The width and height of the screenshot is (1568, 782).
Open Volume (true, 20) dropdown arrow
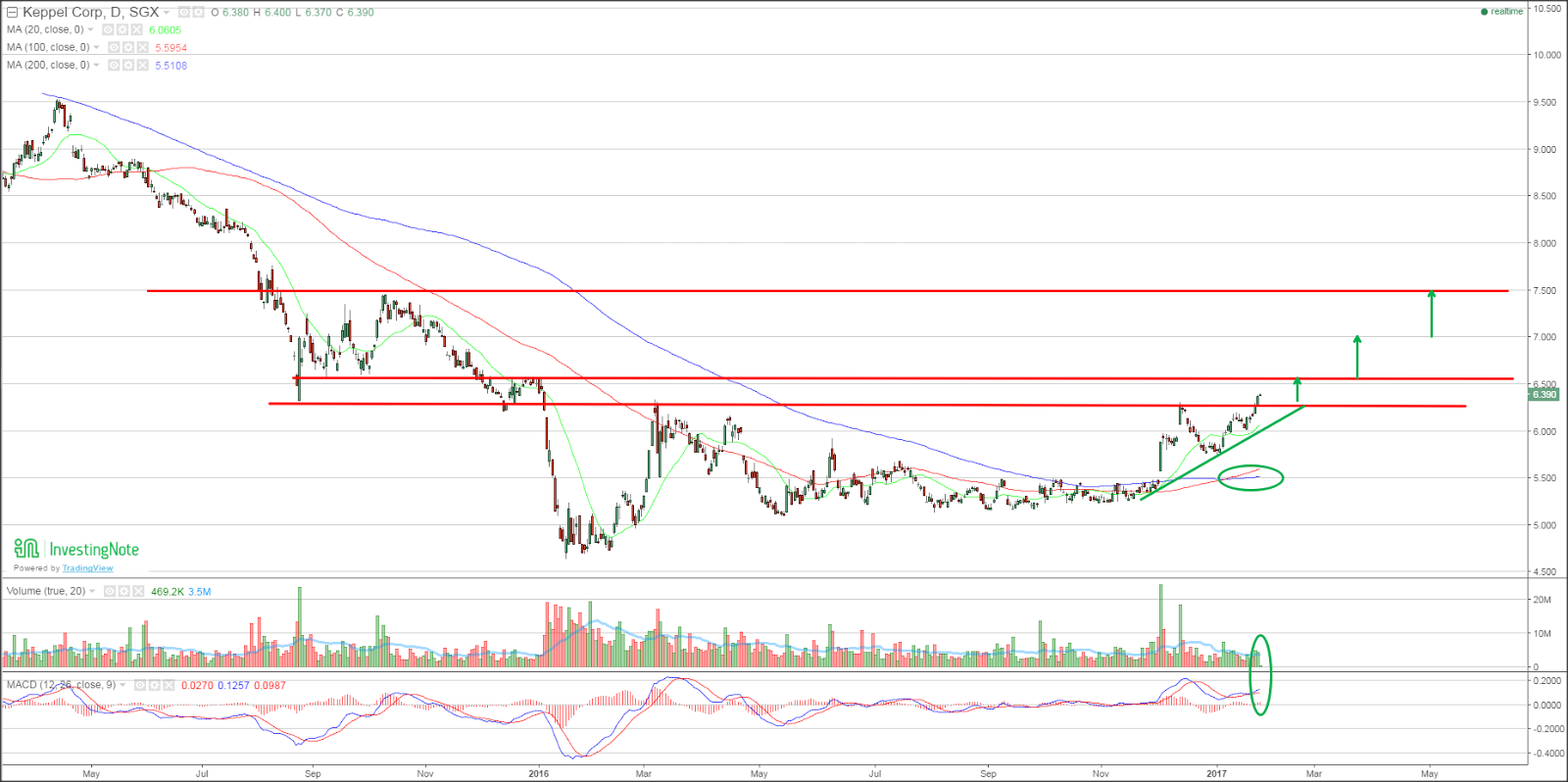tap(92, 591)
